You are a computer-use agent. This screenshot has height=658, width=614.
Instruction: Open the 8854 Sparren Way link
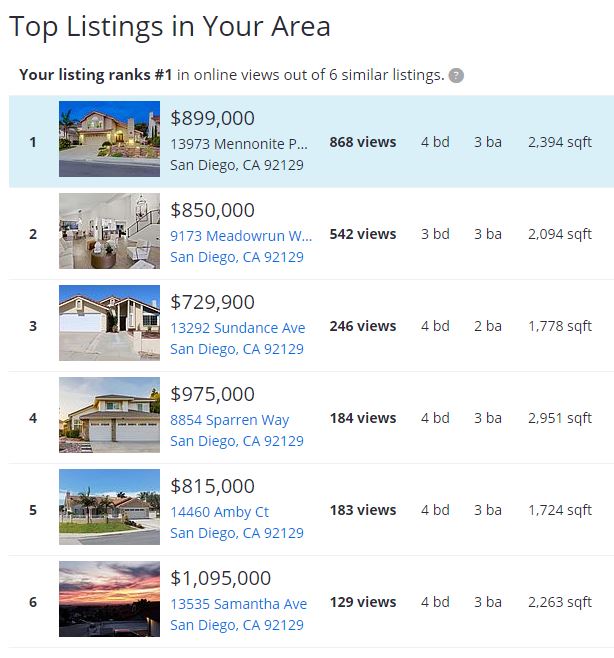tap(230, 420)
